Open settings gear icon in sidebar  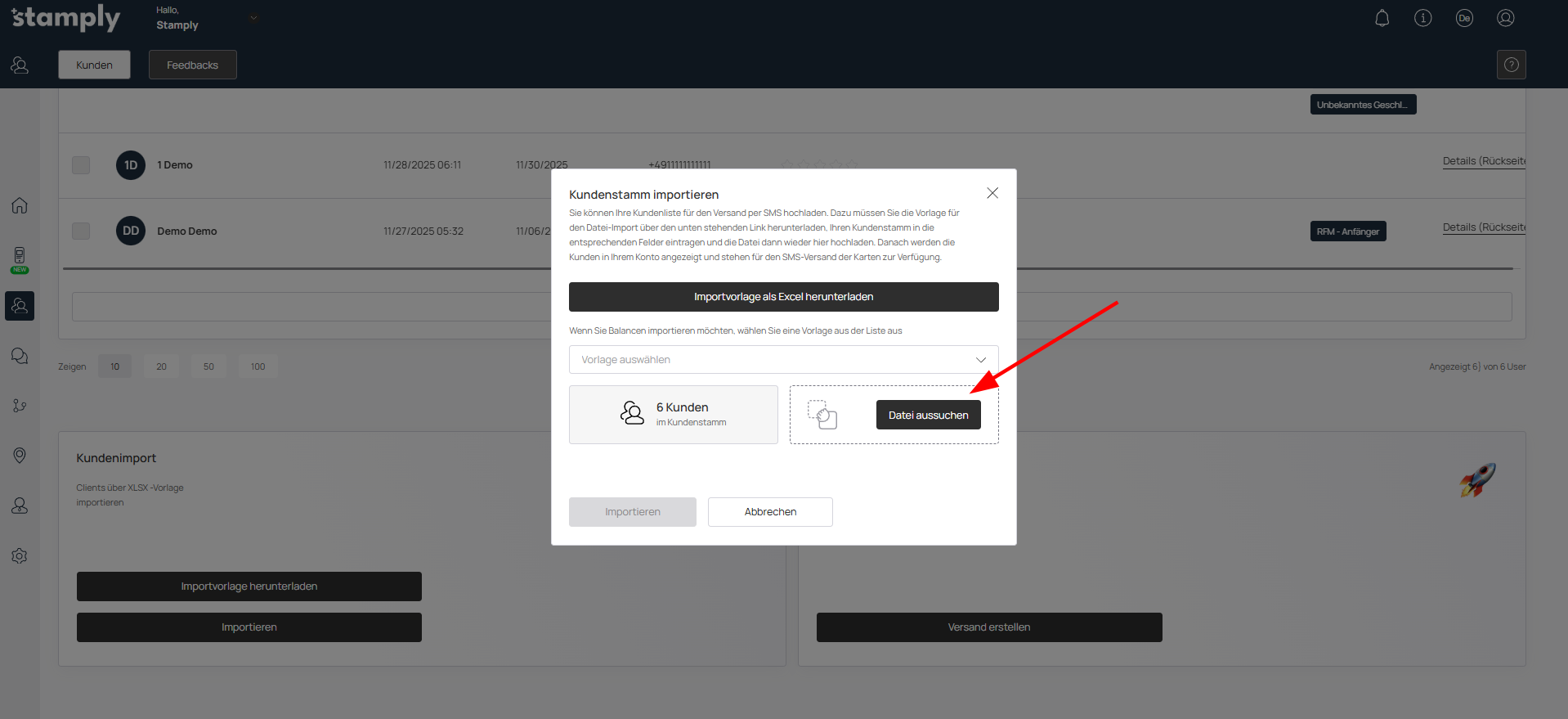pyautogui.click(x=20, y=556)
